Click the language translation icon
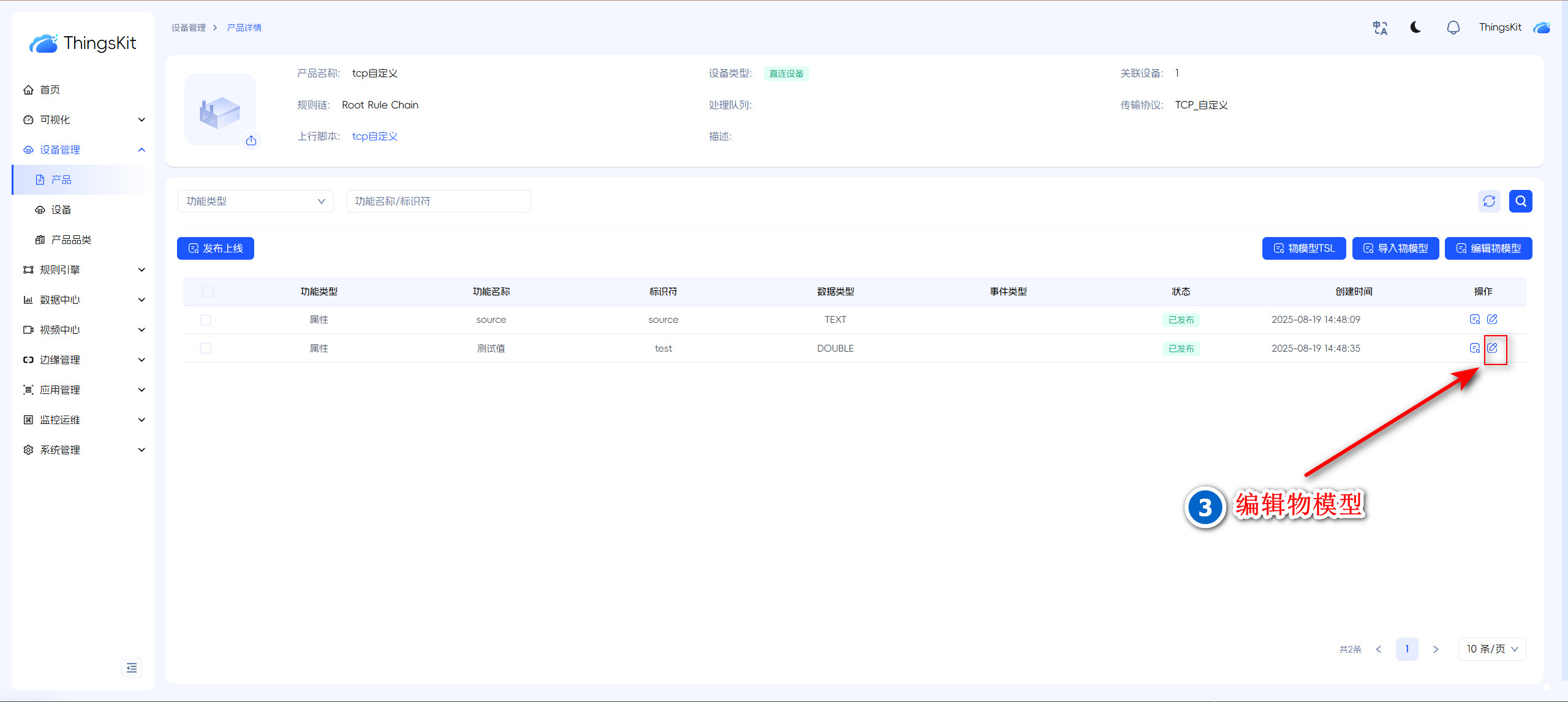The width and height of the screenshot is (1568, 702). (1380, 28)
